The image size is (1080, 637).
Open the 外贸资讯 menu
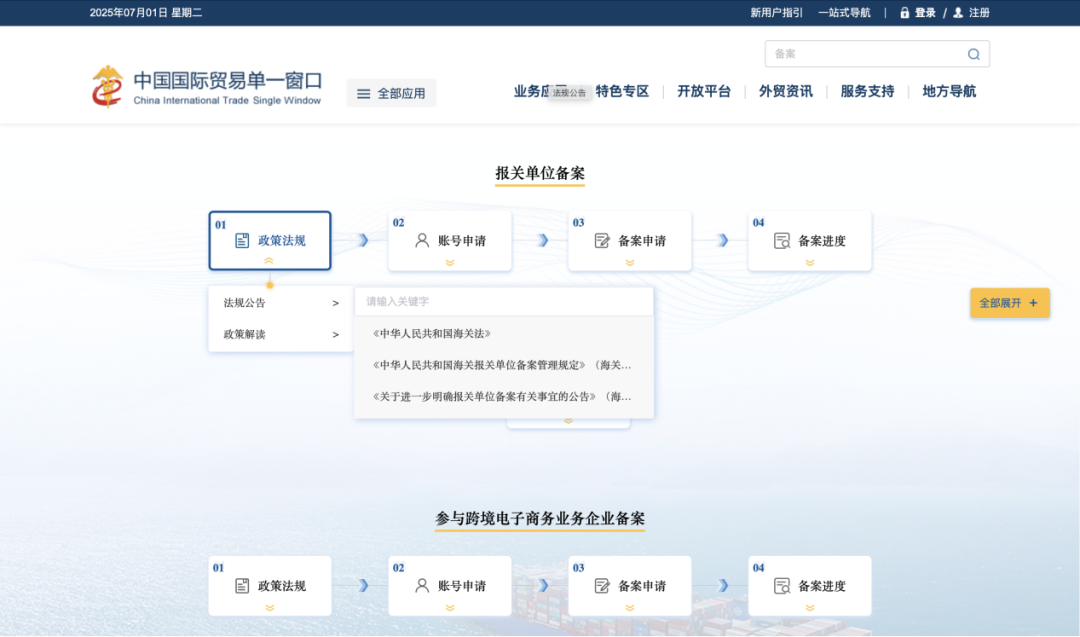[786, 91]
